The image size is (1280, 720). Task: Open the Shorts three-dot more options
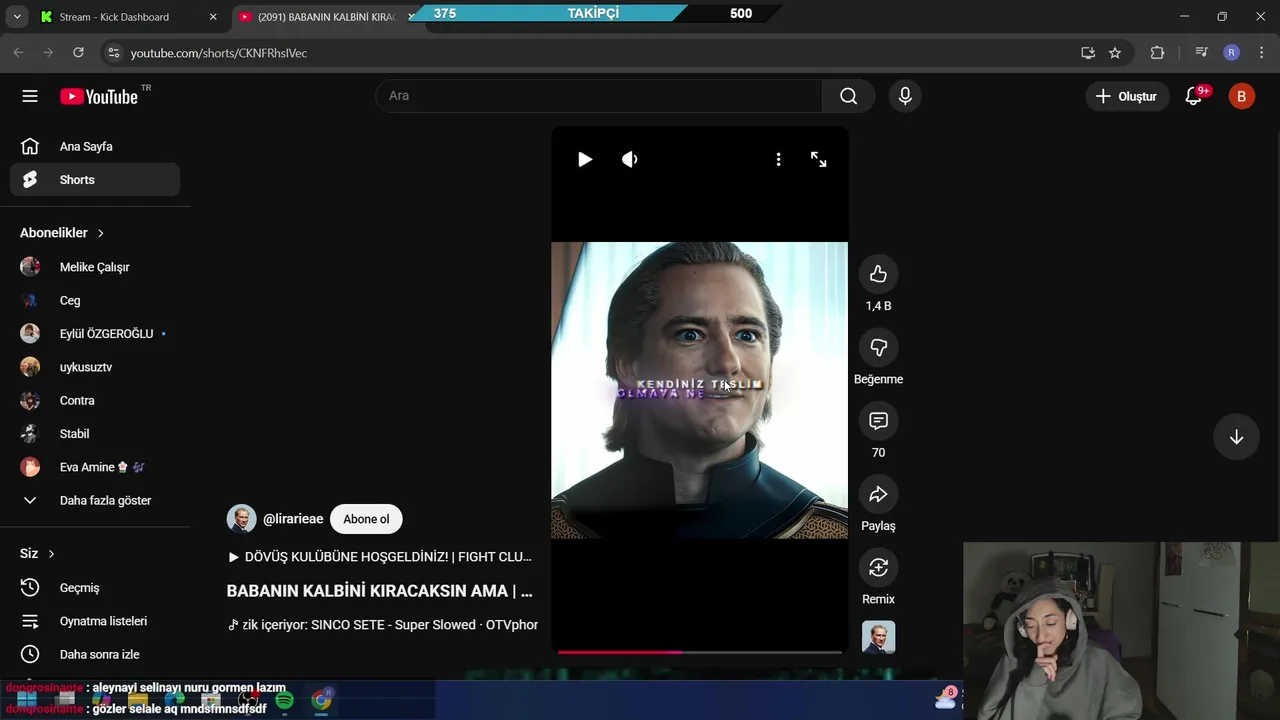[778, 159]
